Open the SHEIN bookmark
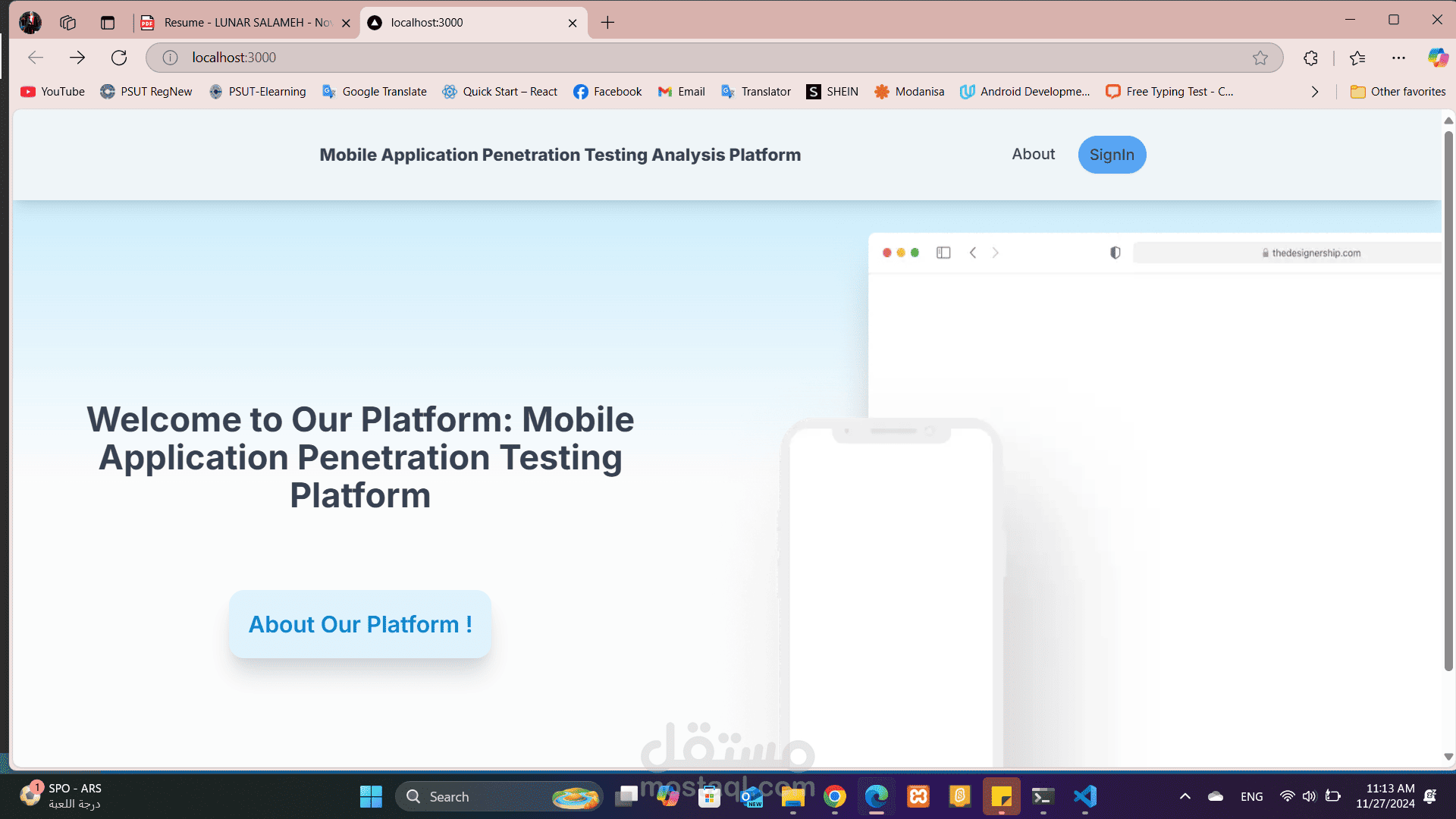This screenshot has height=819, width=1456. coord(832,92)
